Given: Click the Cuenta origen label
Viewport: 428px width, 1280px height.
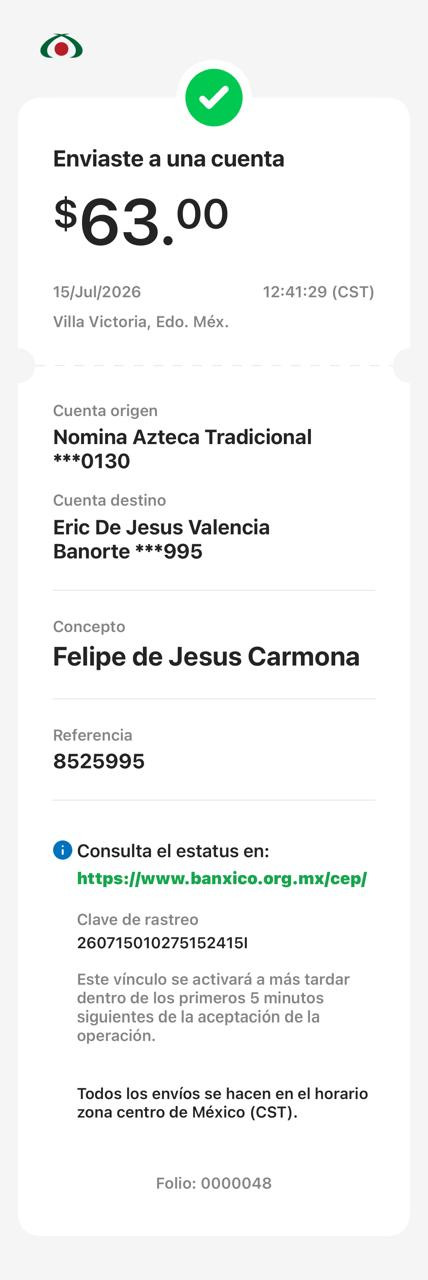Looking at the screenshot, I should tap(105, 410).
